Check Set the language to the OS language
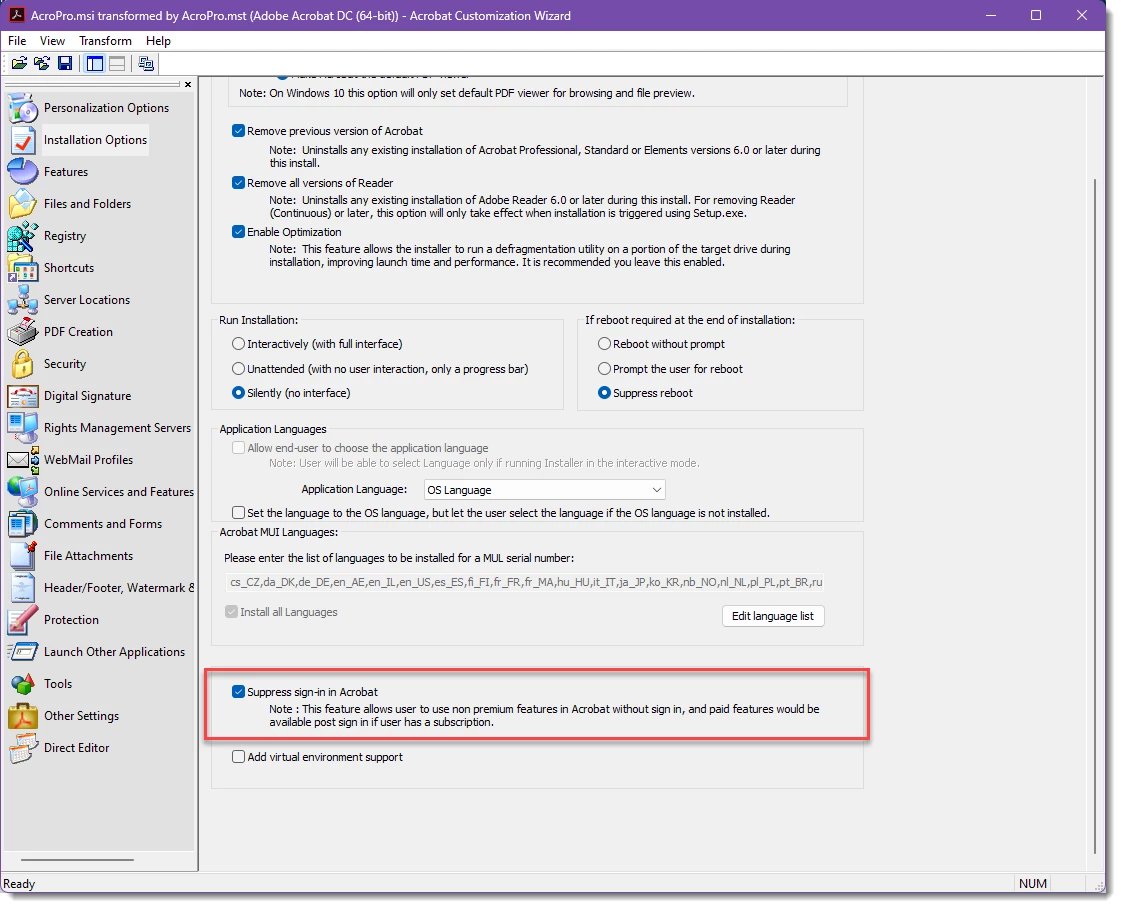Screen dimensions: 1121x908 [x=239, y=513]
